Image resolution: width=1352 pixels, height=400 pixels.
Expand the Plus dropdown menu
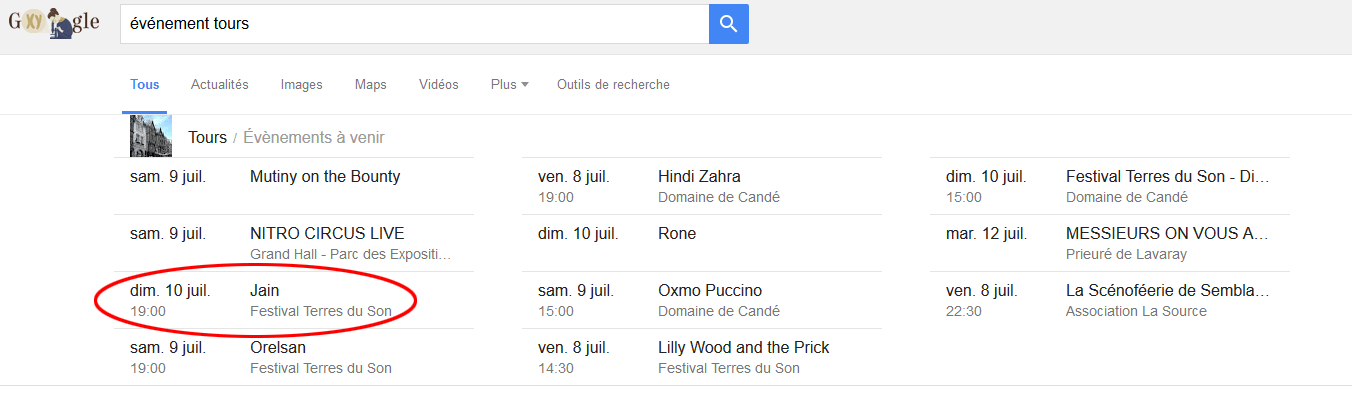(x=509, y=85)
